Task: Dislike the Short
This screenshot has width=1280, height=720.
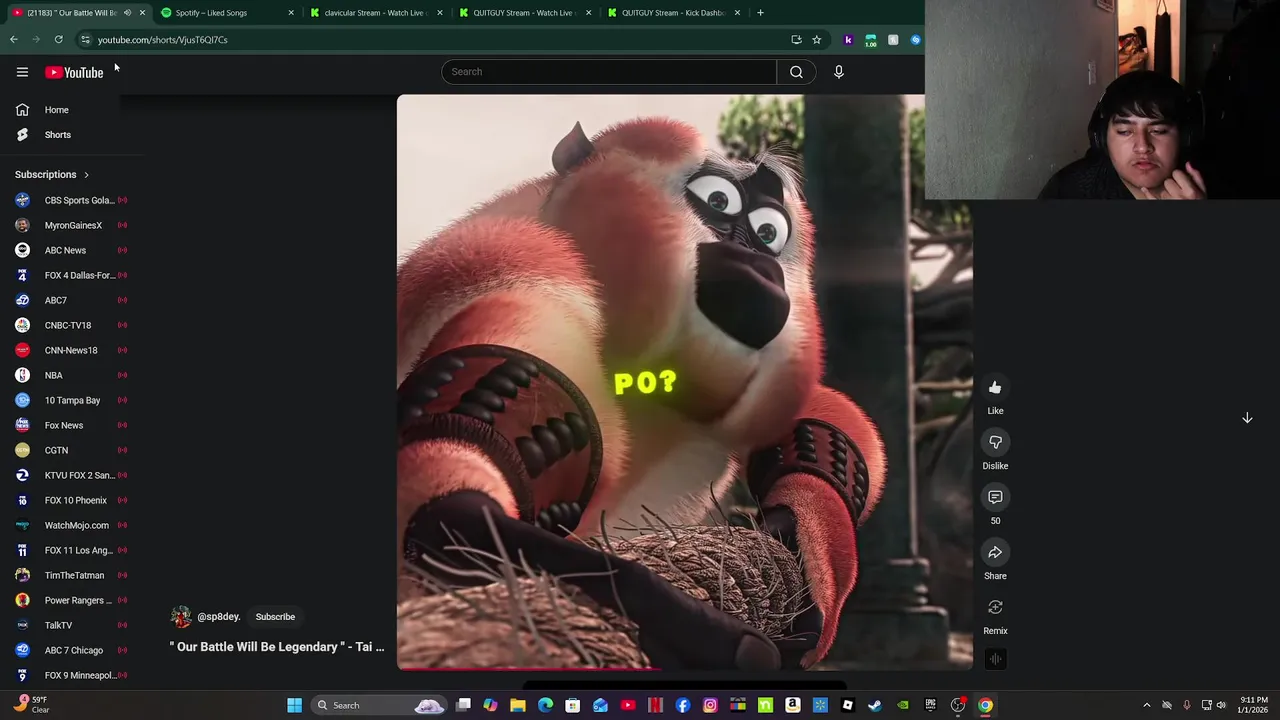Action: tap(995, 443)
